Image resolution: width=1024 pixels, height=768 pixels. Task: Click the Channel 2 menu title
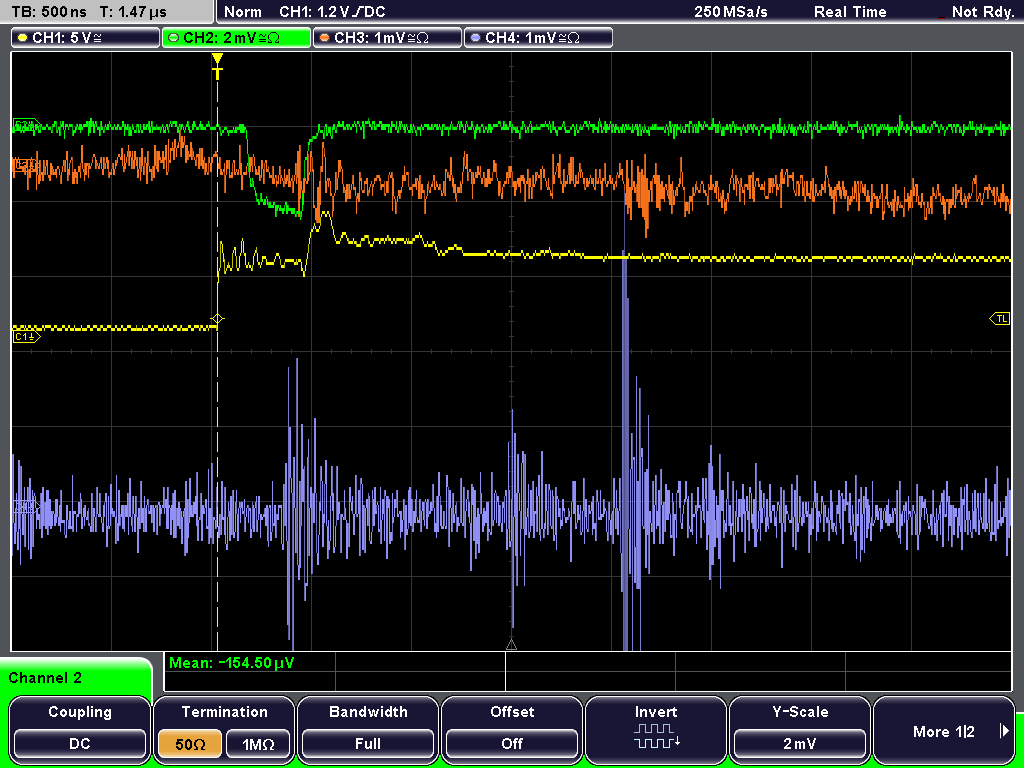[45, 678]
